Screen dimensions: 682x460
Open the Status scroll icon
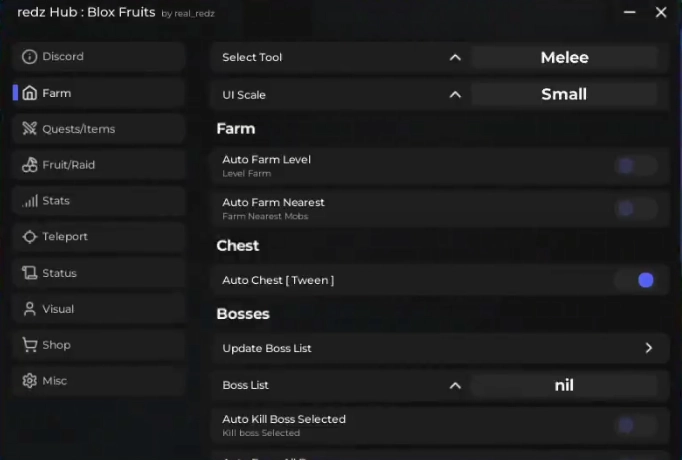click(x=29, y=273)
